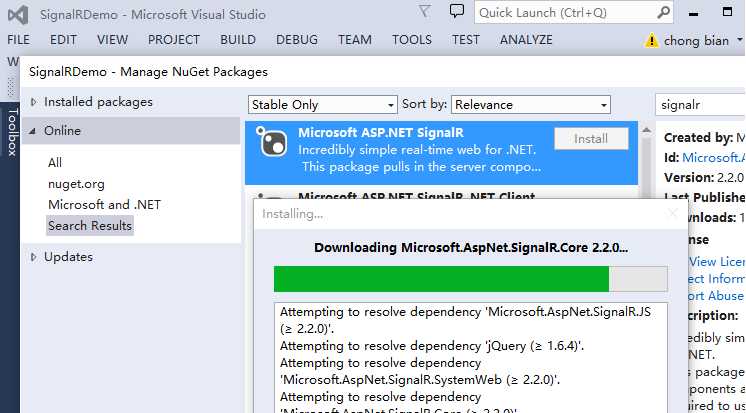Open the notifications flag filter icon
746x413 pixels.
coord(424,11)
